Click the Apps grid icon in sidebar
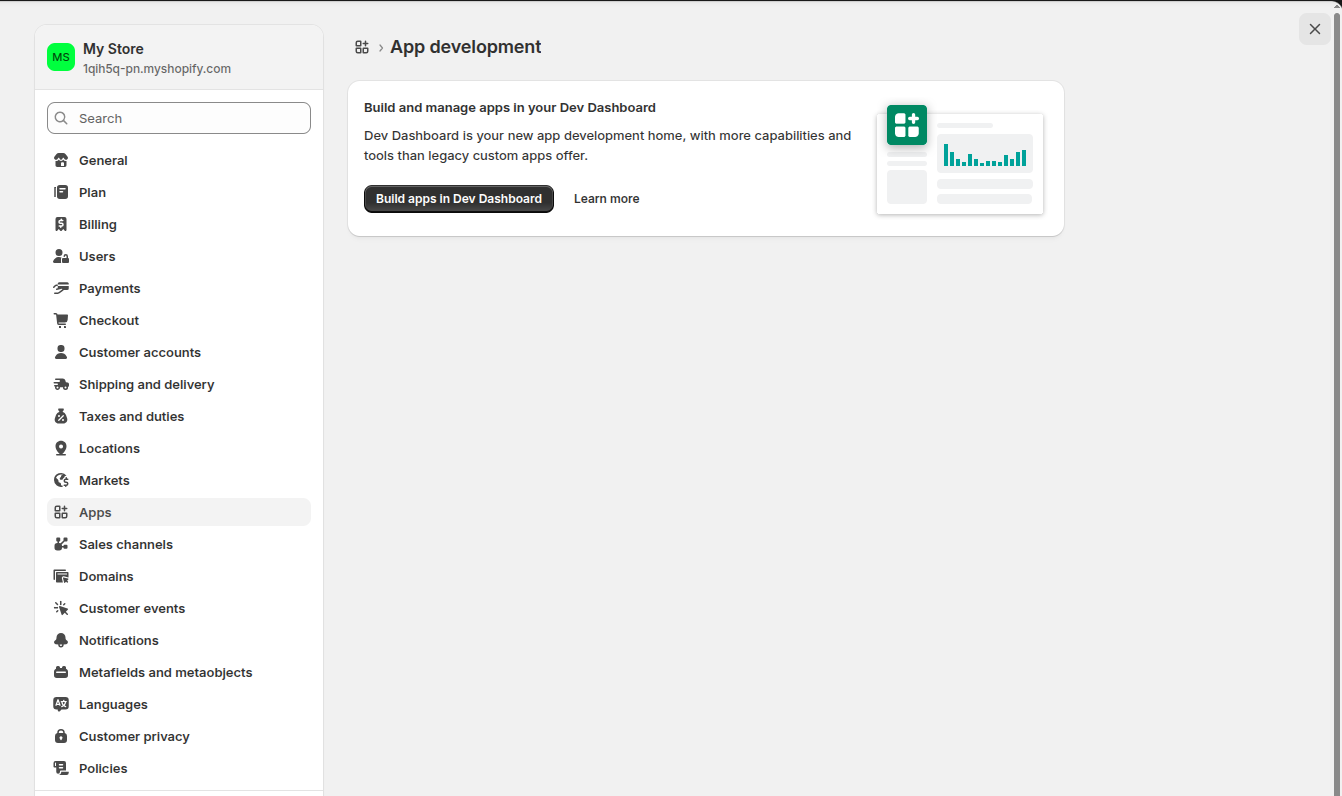Screen dimensions: 1342x796 (x=61, y=512)
